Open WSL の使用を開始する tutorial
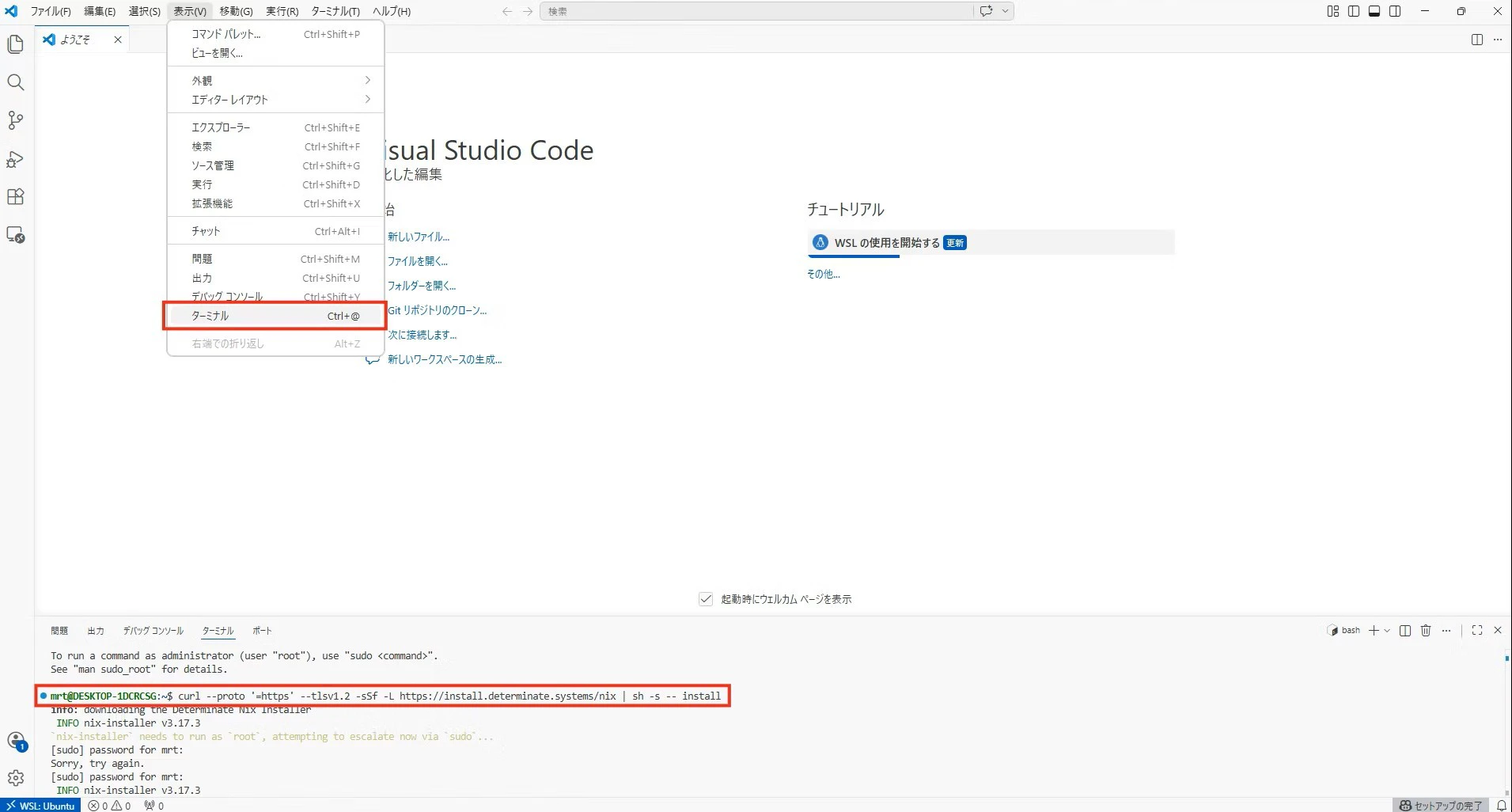The width and height of the screenshot is (1512, 812). coord(991,243)
